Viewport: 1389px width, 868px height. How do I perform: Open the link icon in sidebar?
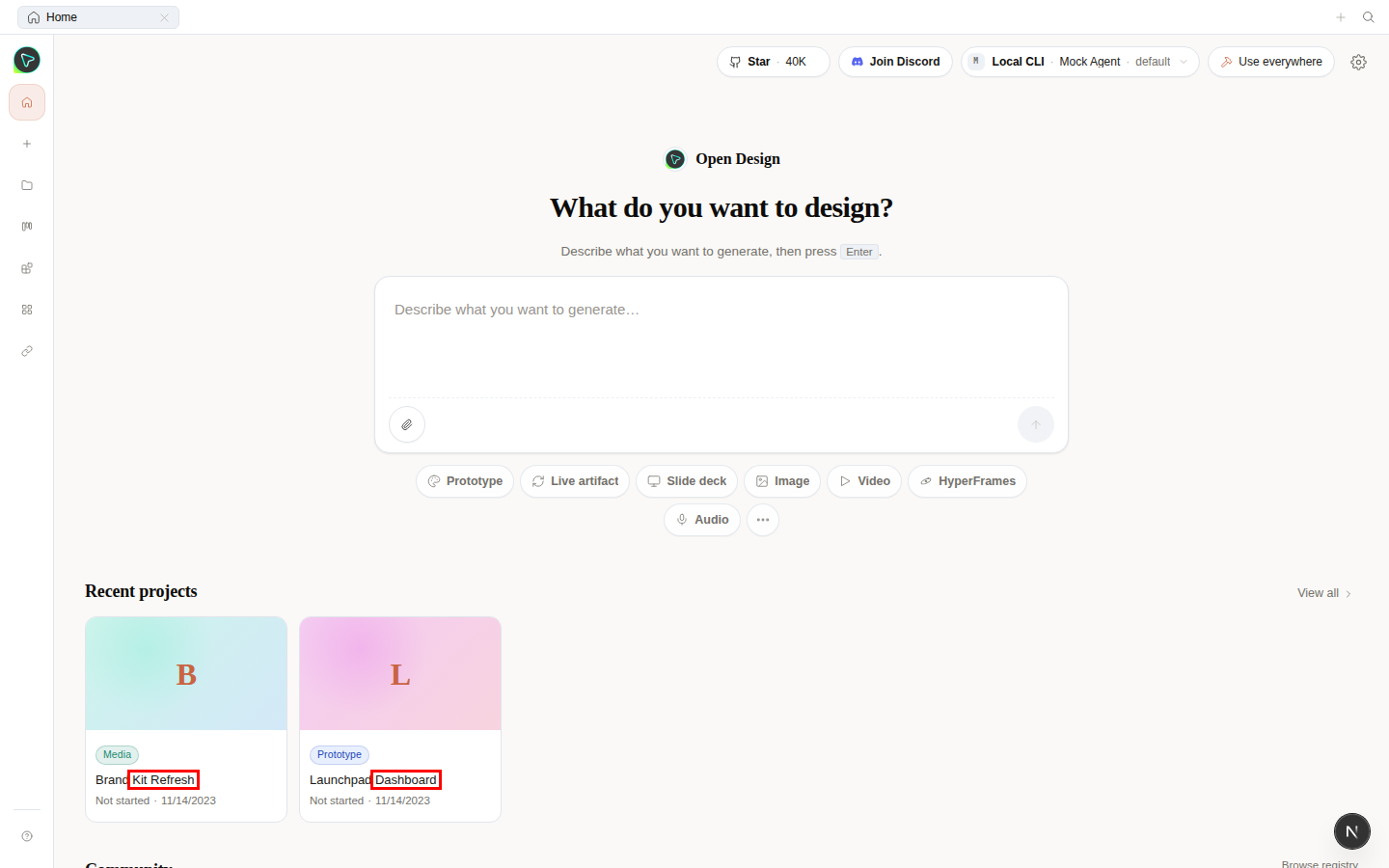click(x=27, y=351)
